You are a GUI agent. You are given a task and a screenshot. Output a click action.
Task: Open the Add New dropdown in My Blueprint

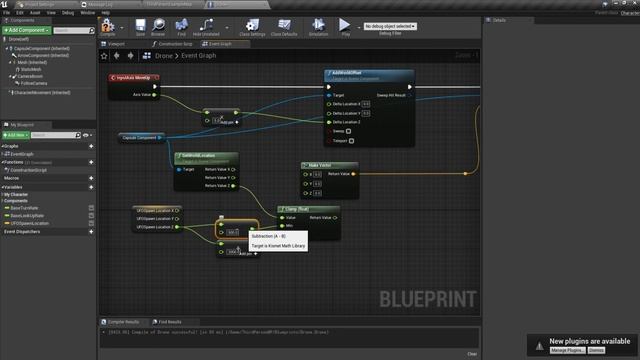click(16, 135)
